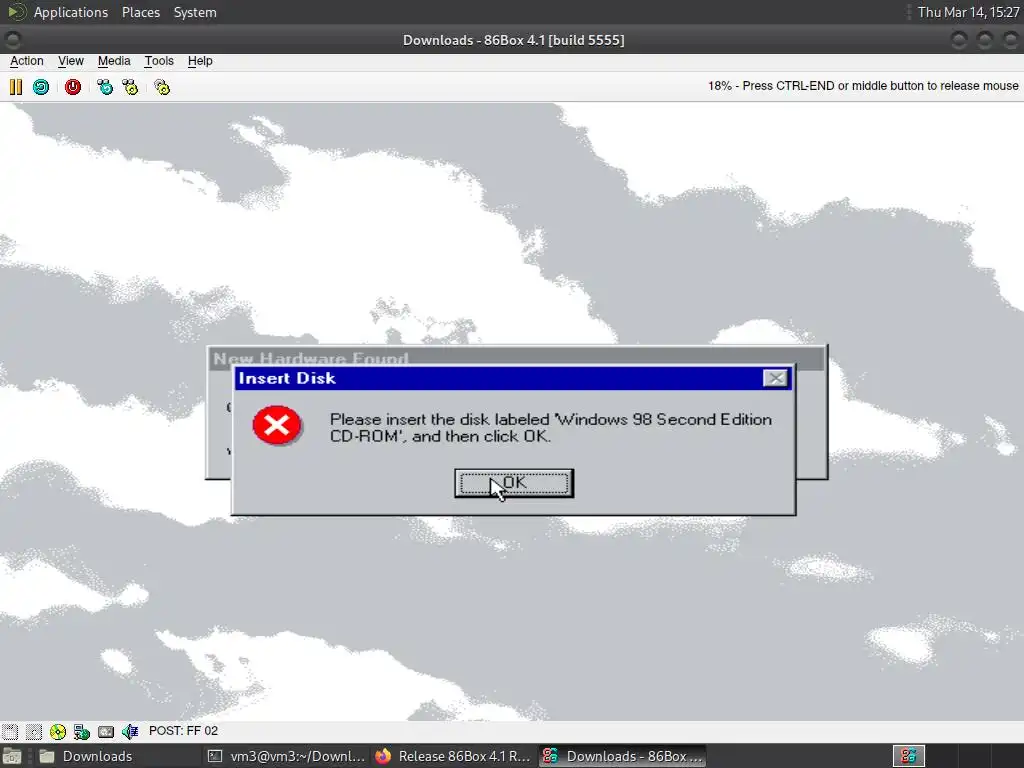Click the 18% speed release mouse message

(x=863, y=86)
